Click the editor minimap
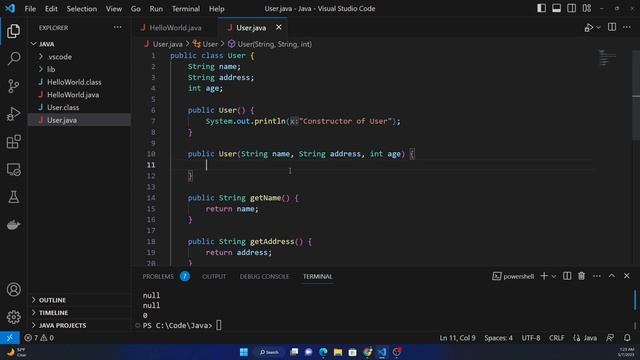 point(607,57)
